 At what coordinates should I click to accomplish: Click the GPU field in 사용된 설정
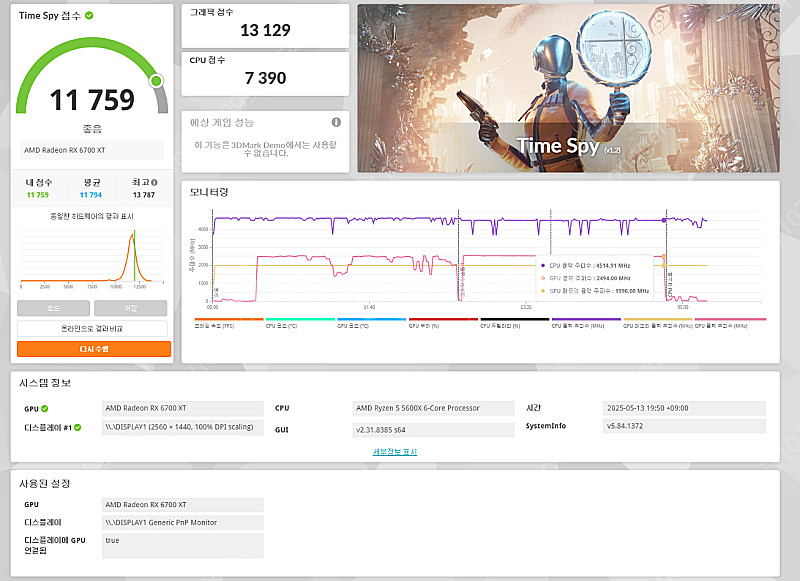[183, 504]
